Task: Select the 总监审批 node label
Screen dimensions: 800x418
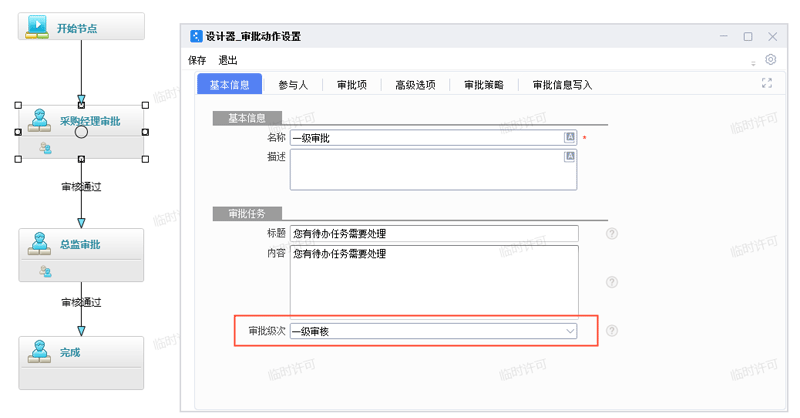Action: [x=80, y=244]
